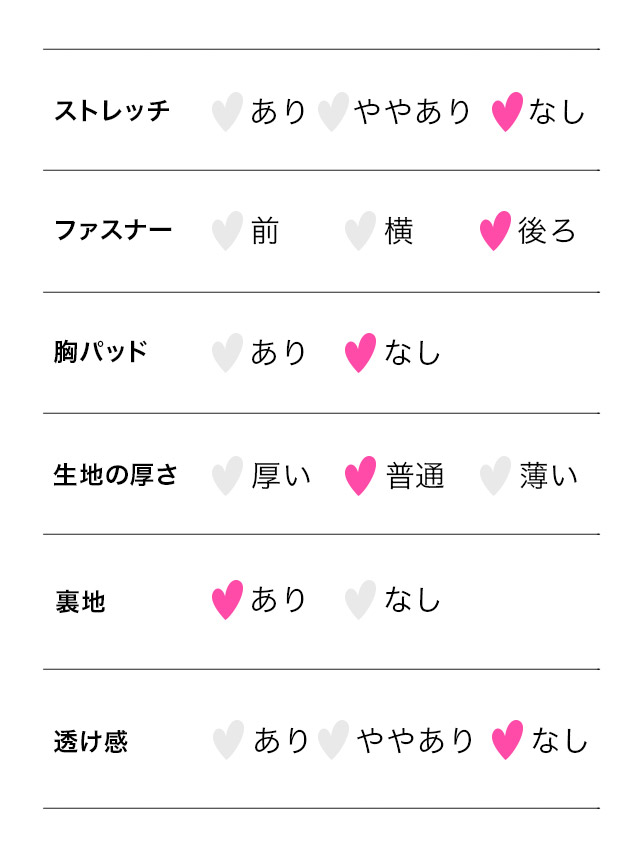Screen dimensions: 640x854
Task: Select the pink heart for 胸パッド なし
Action: click(x=360, y=352)
